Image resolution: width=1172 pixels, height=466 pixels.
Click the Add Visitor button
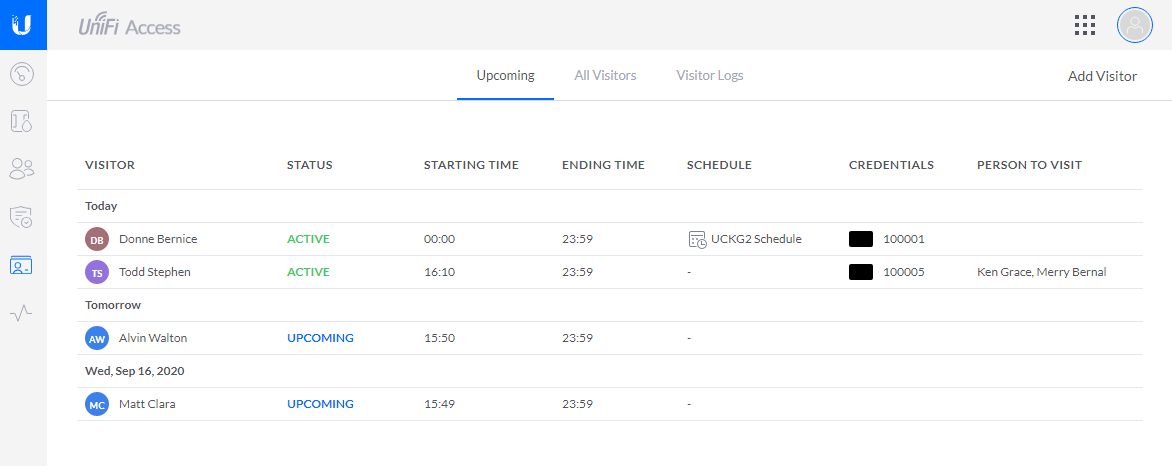click(1102, 76)
